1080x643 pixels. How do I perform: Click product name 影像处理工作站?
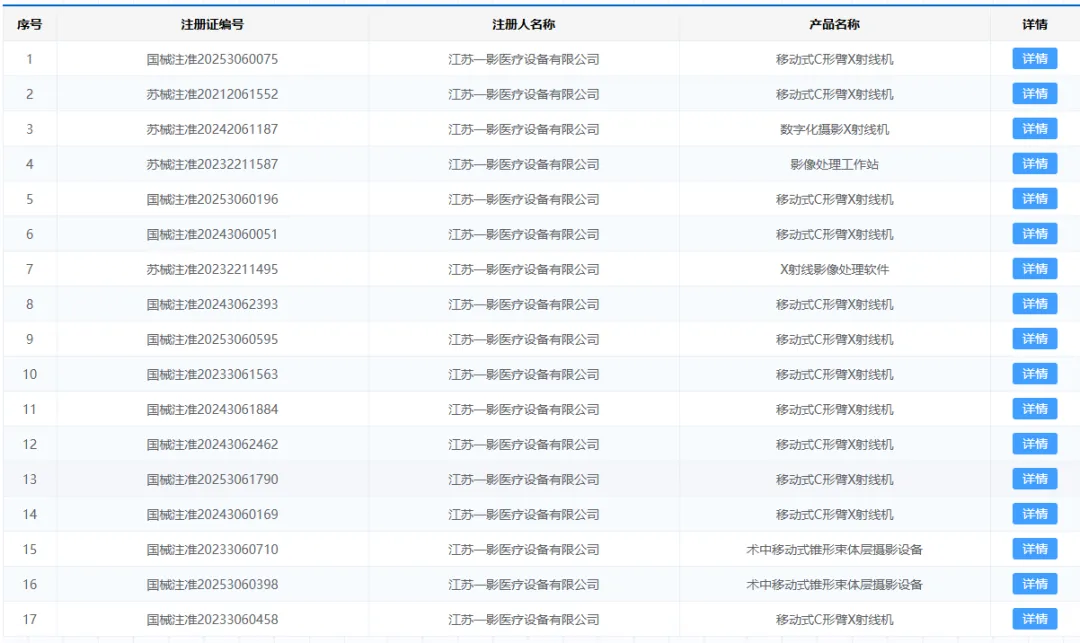point(834,165)
